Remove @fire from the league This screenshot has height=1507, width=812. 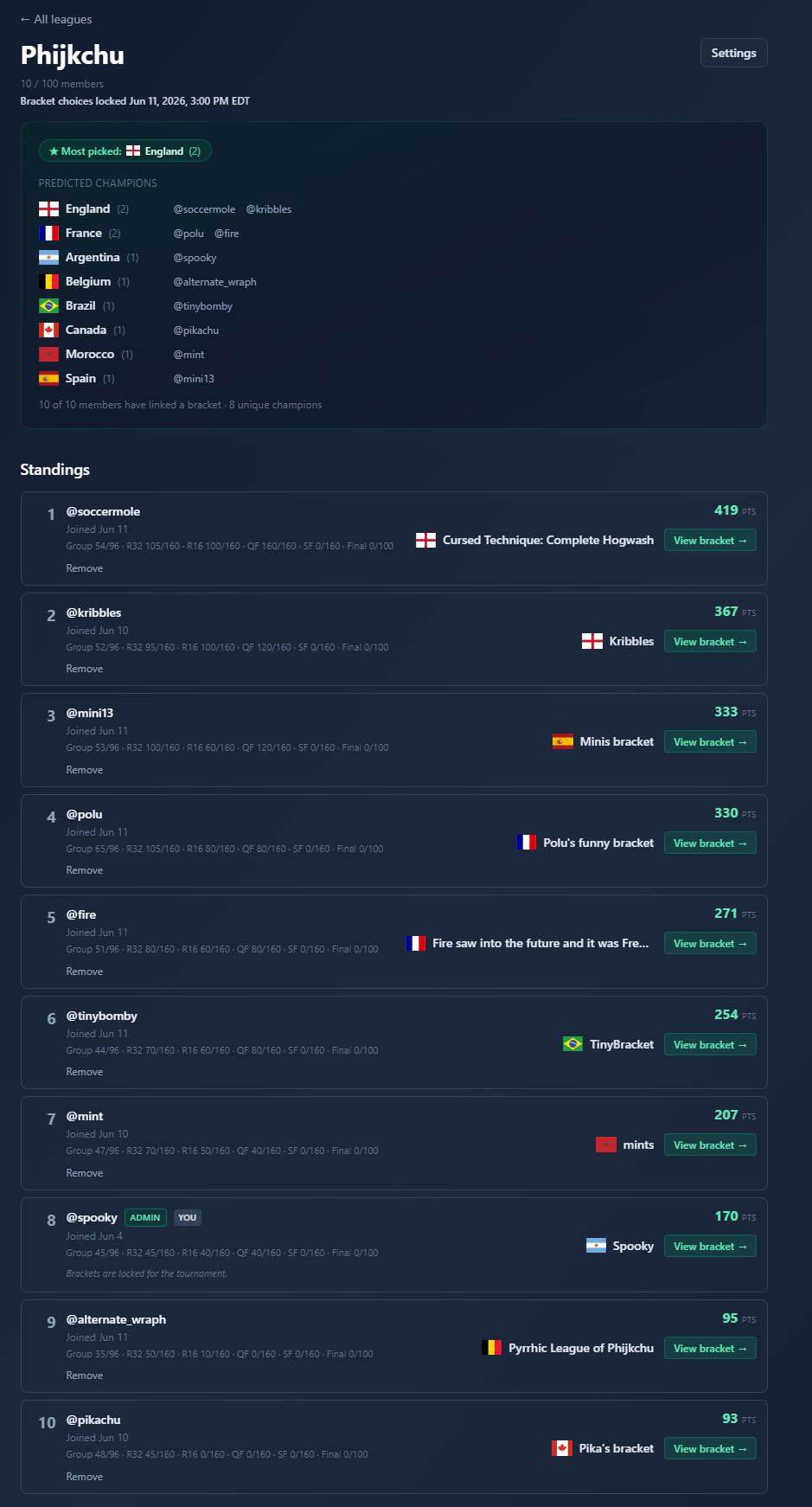pos(85,972)
